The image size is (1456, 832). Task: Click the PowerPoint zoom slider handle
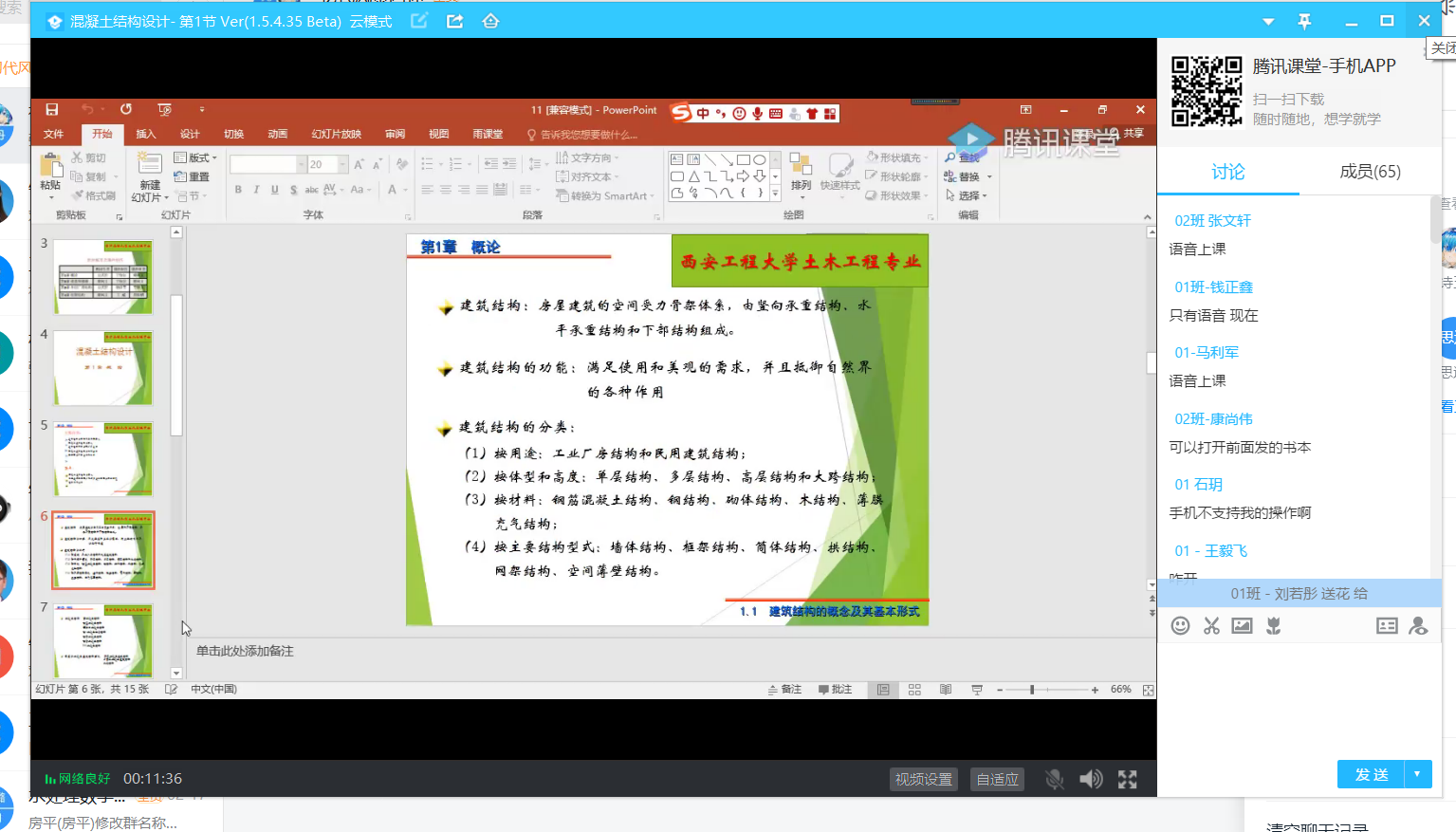1032,690
